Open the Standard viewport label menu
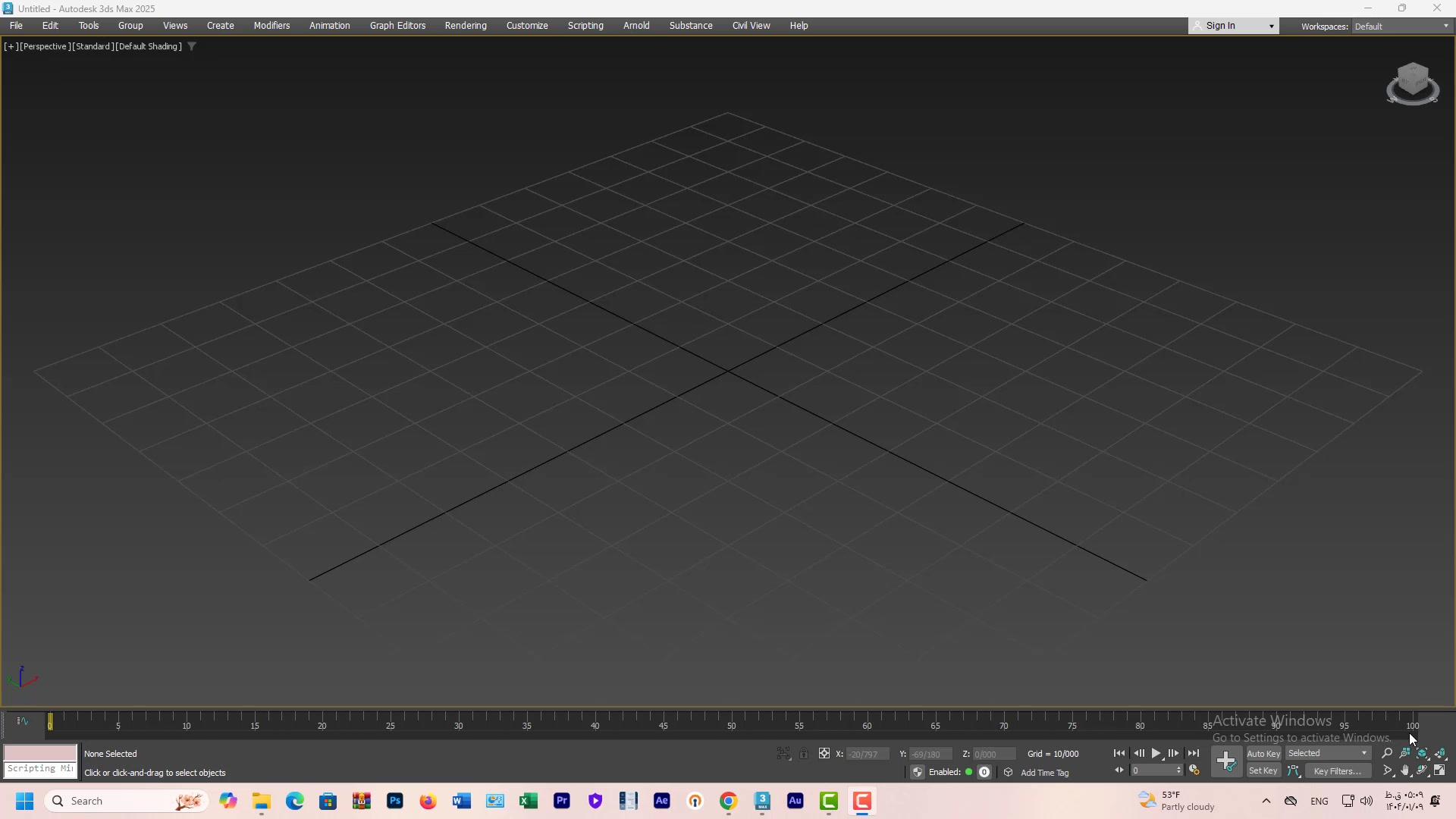This screenshot has height=819, width=1456. [x=93, y=46]
